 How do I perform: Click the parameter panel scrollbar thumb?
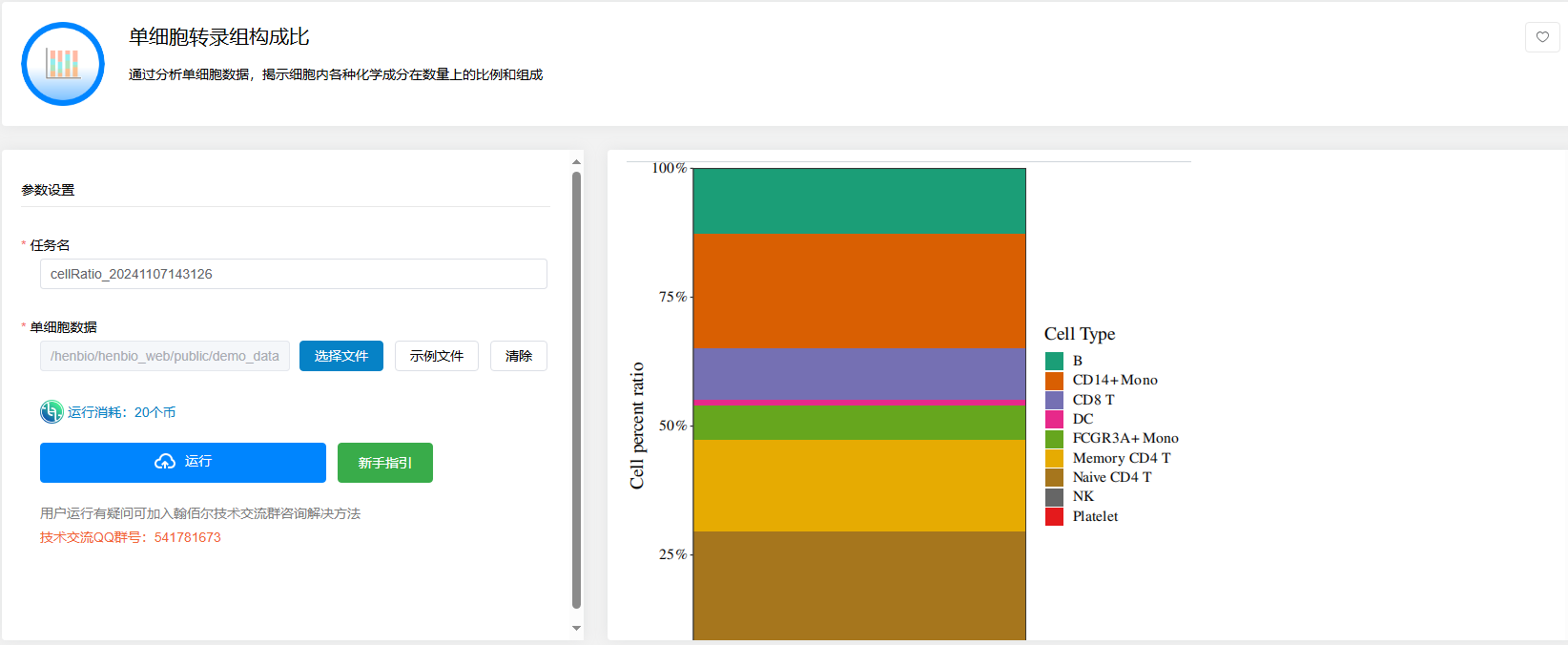click(x=576, y=389)
